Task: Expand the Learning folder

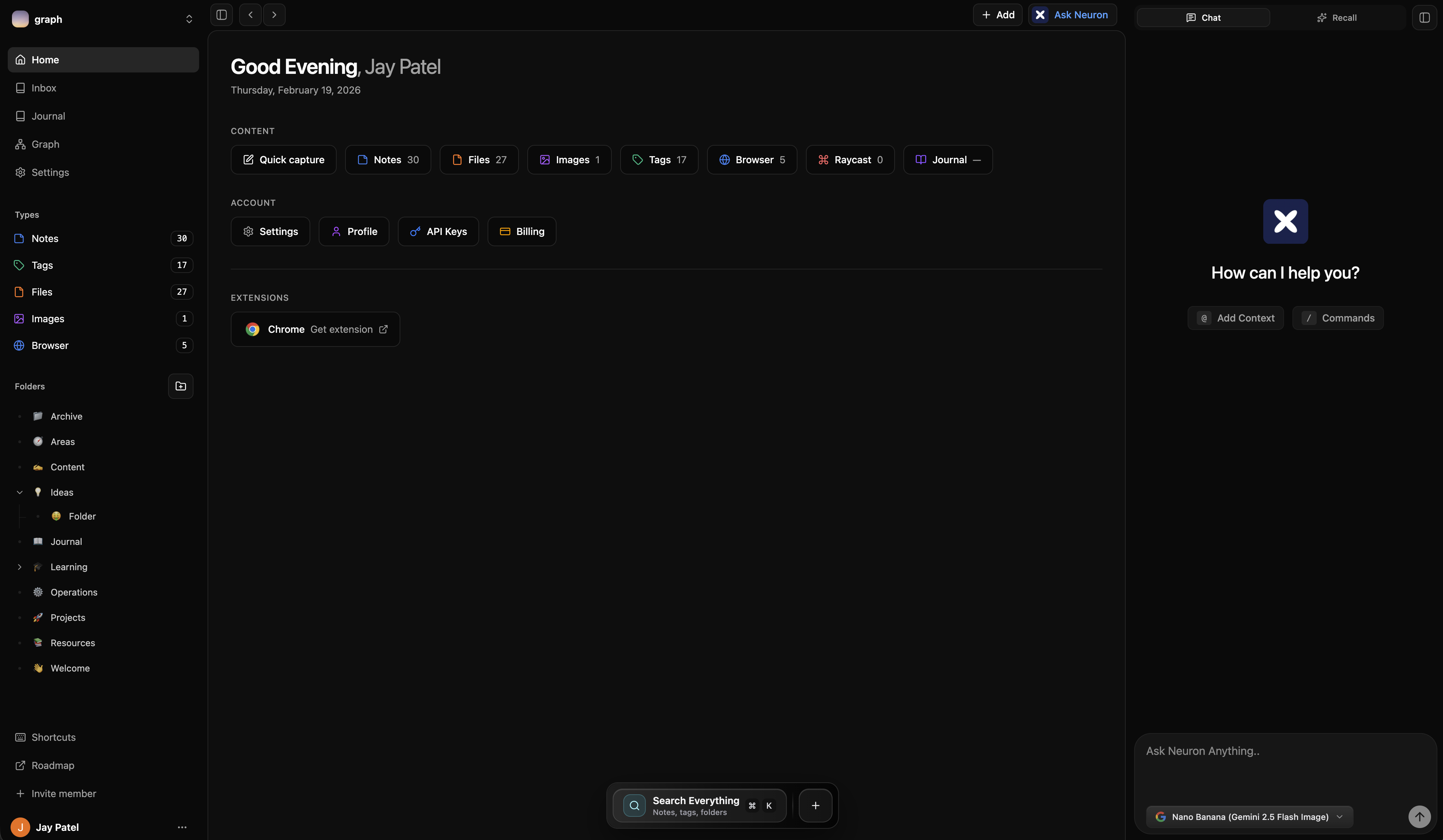Action: pyautogui.click(x=20, y=567)
